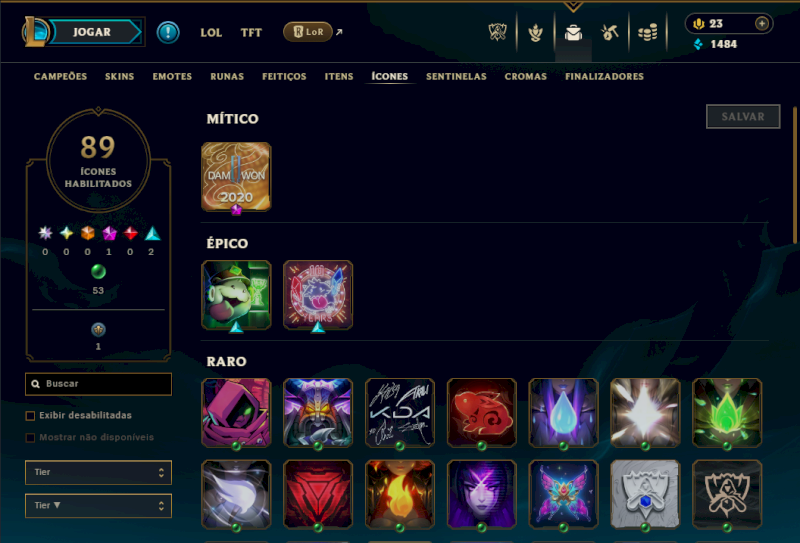Expand the top center downward chevron
The height and width of the screenshot is (543, 800).
(x=573, y=7)
